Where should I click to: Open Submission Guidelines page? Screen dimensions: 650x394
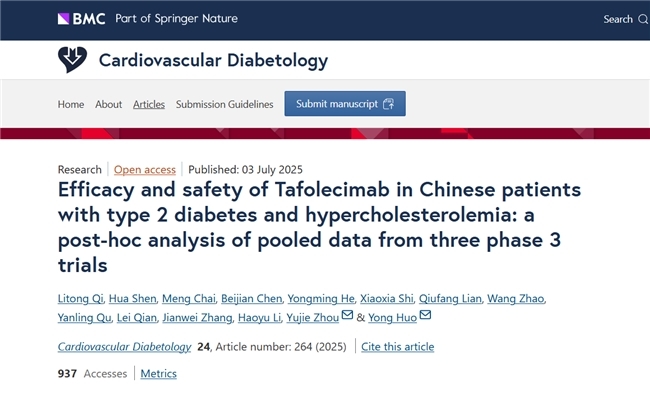click(x=225, y=104)
